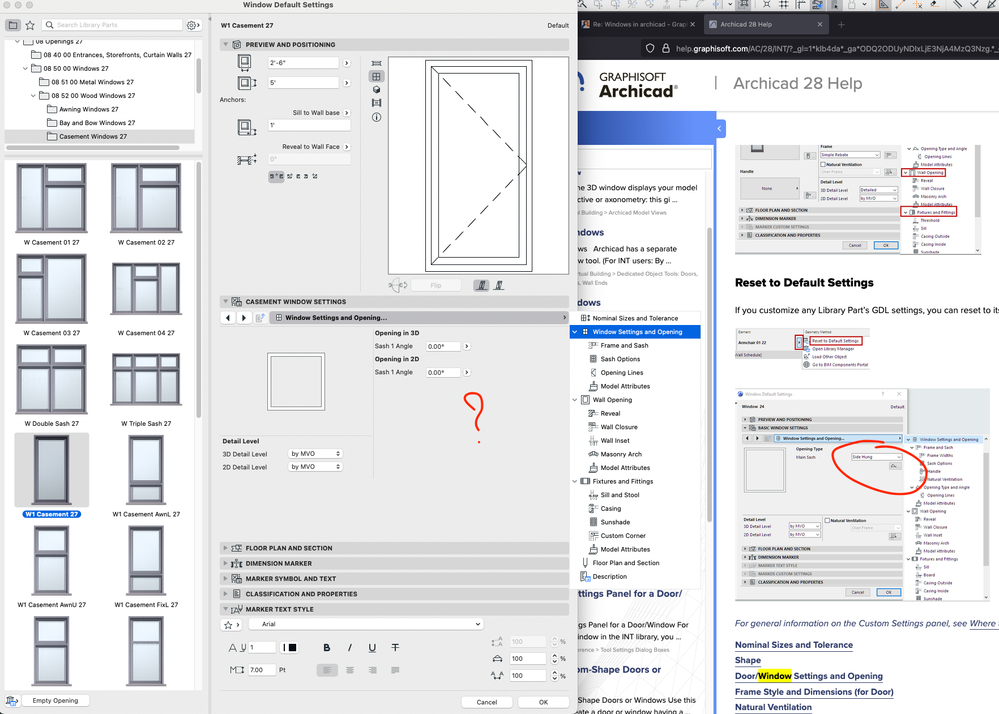Open the 2D Detail Level dropdown
This screenshot has height=714, width=999.
pyautogui.click(x=315, y=467)
